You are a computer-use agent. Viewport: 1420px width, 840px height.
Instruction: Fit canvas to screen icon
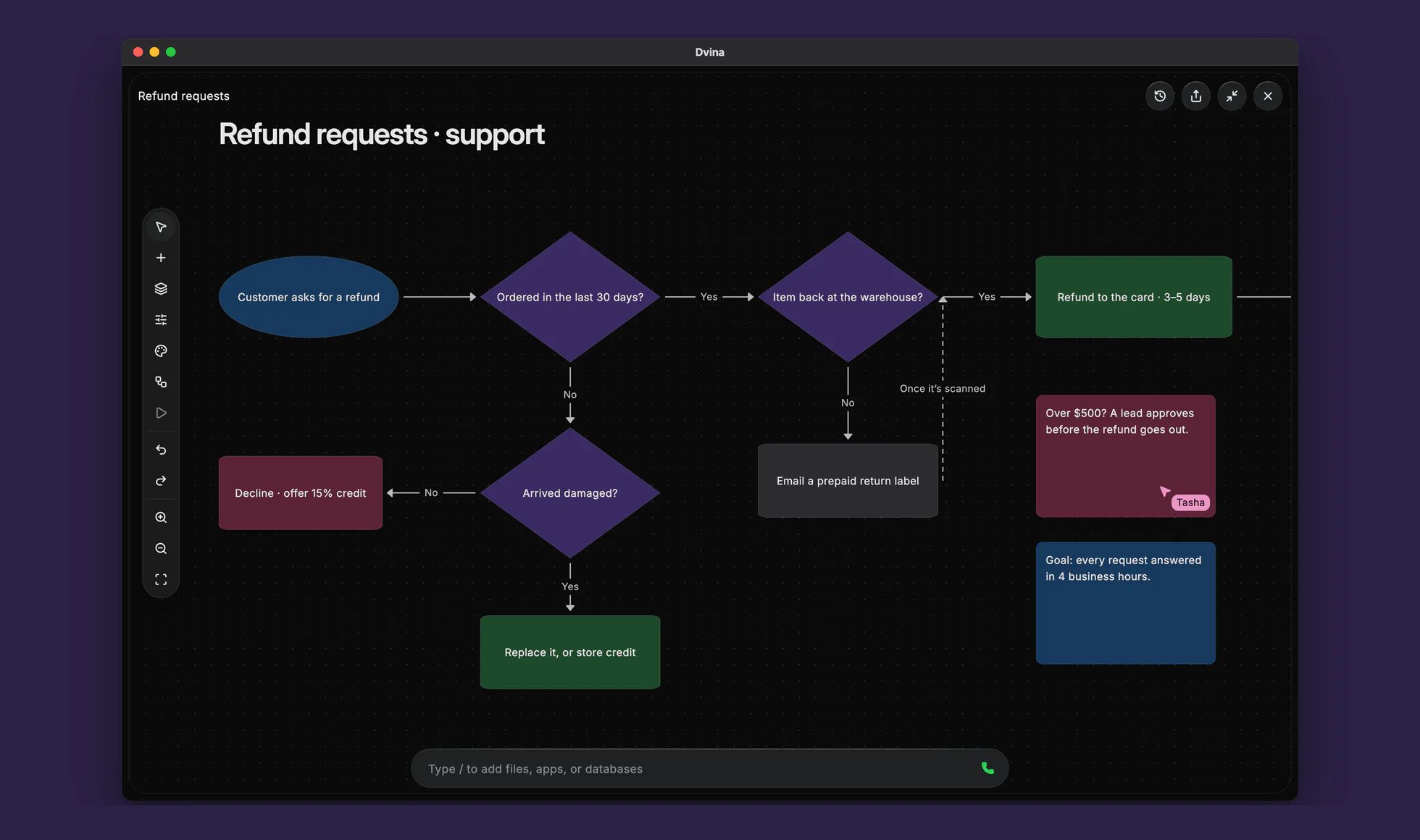point(161,579)
